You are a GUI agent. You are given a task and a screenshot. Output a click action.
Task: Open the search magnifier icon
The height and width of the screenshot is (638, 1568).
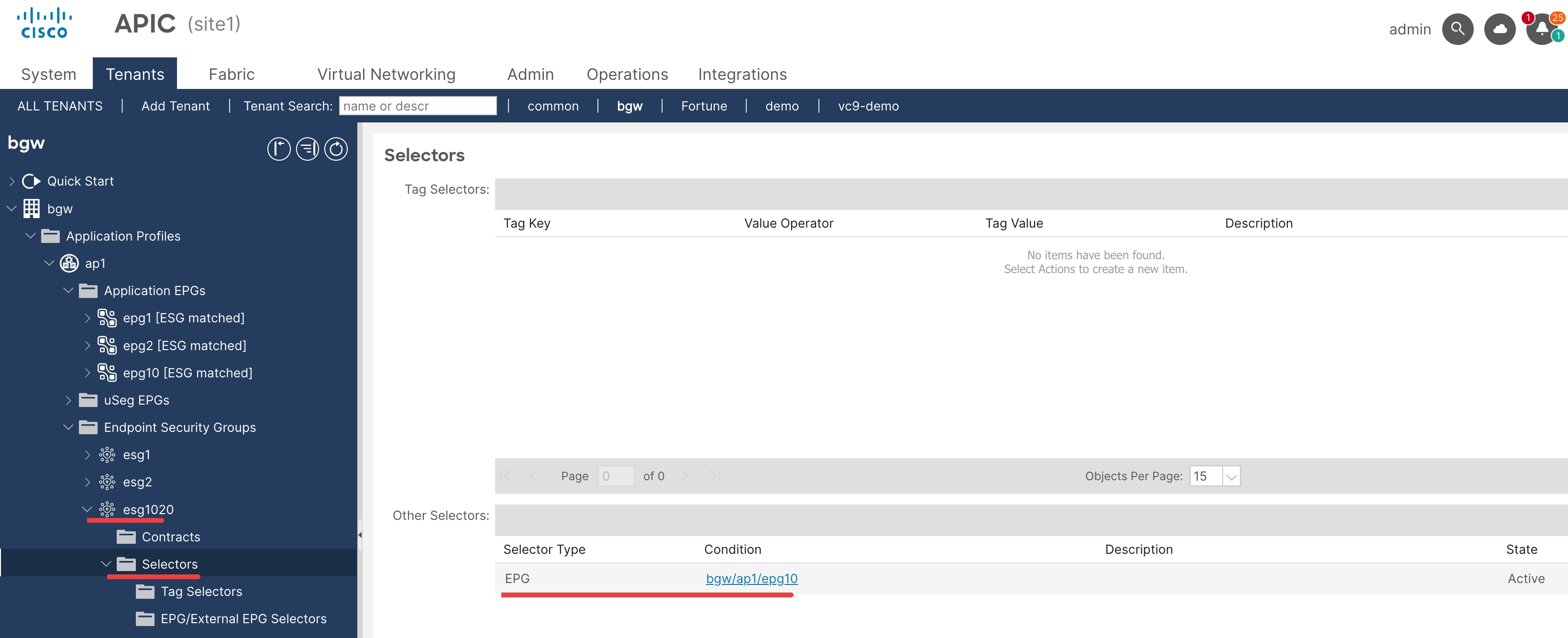click(1457, 29)
